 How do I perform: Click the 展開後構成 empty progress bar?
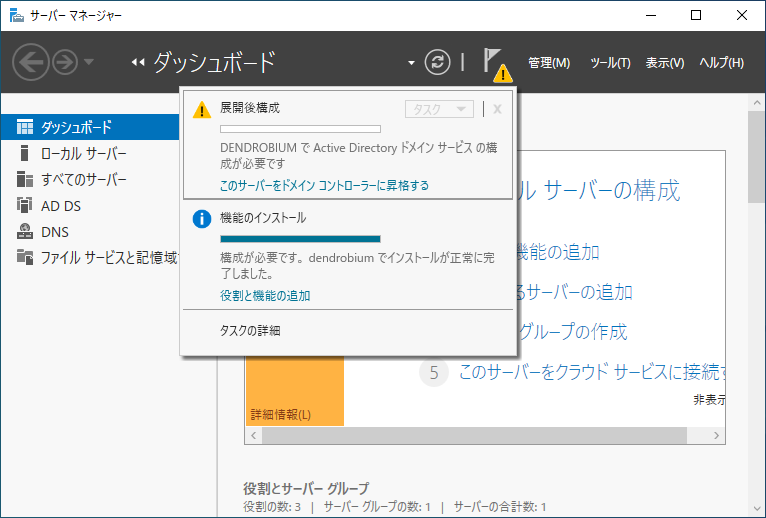click(300, 129)
